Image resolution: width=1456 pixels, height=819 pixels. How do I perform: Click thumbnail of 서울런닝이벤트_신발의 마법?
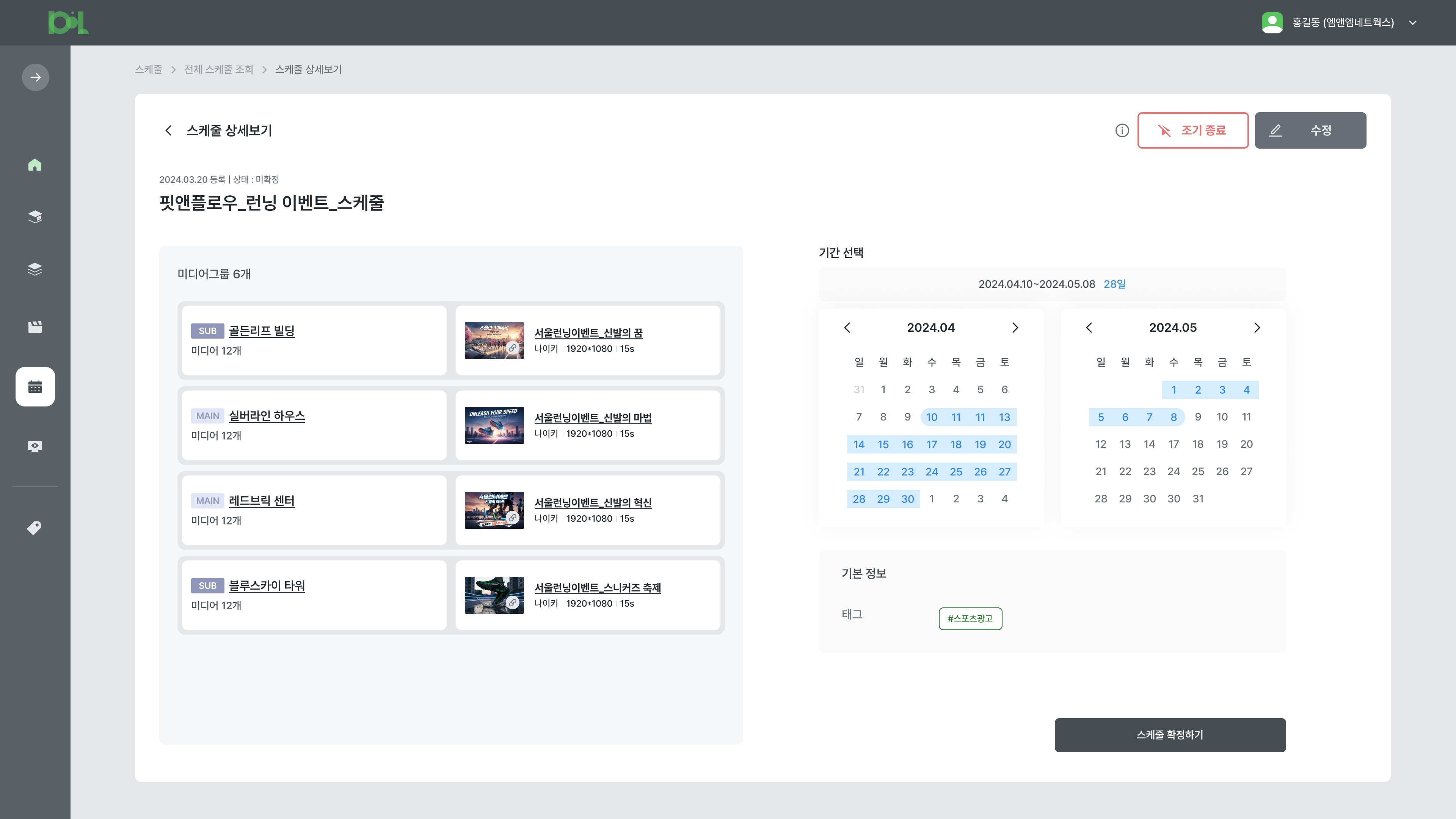click(494, 425)
